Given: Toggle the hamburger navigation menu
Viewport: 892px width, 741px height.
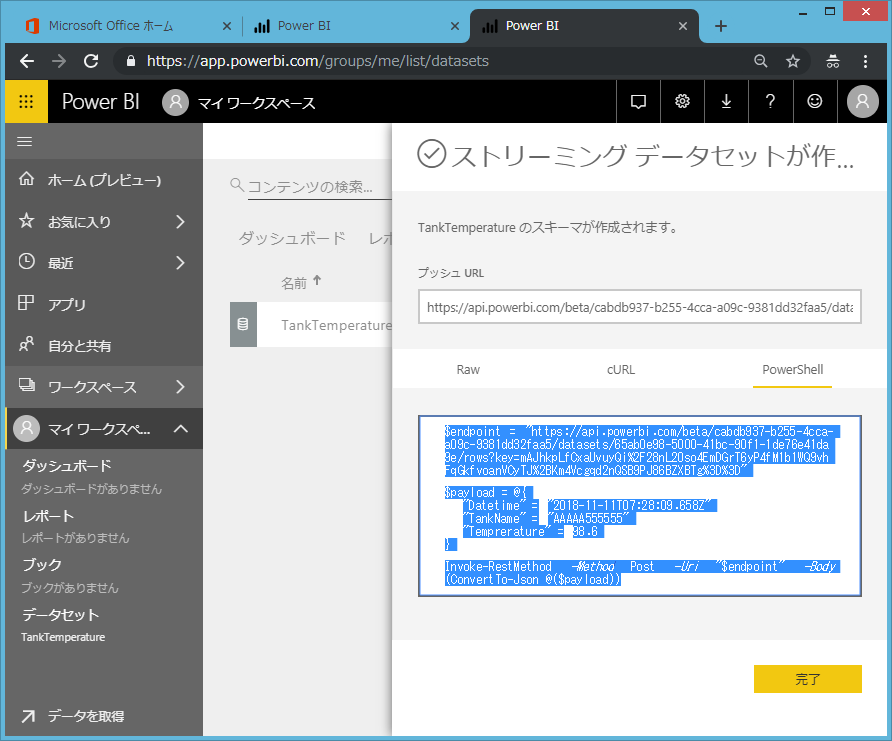Looking at the screenshot, I should [x=24, y=142].
